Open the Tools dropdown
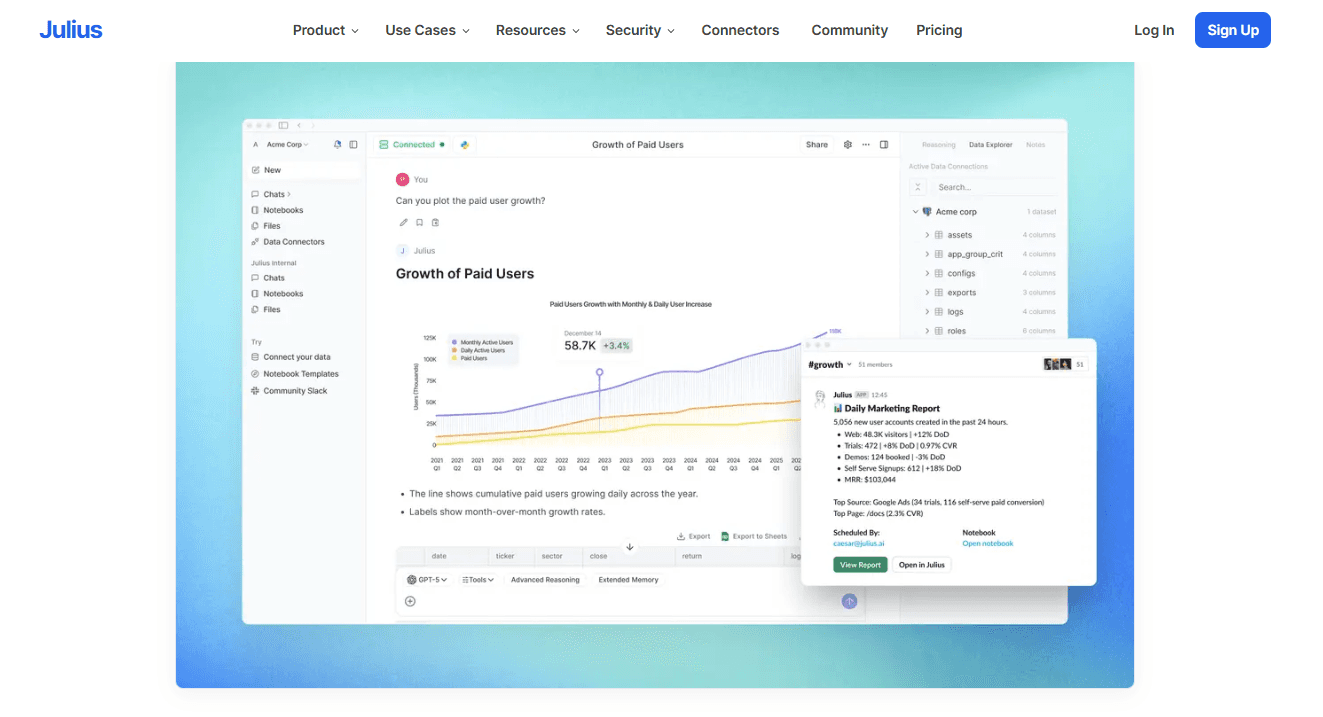1323x717 pixels. pos(478,580)
